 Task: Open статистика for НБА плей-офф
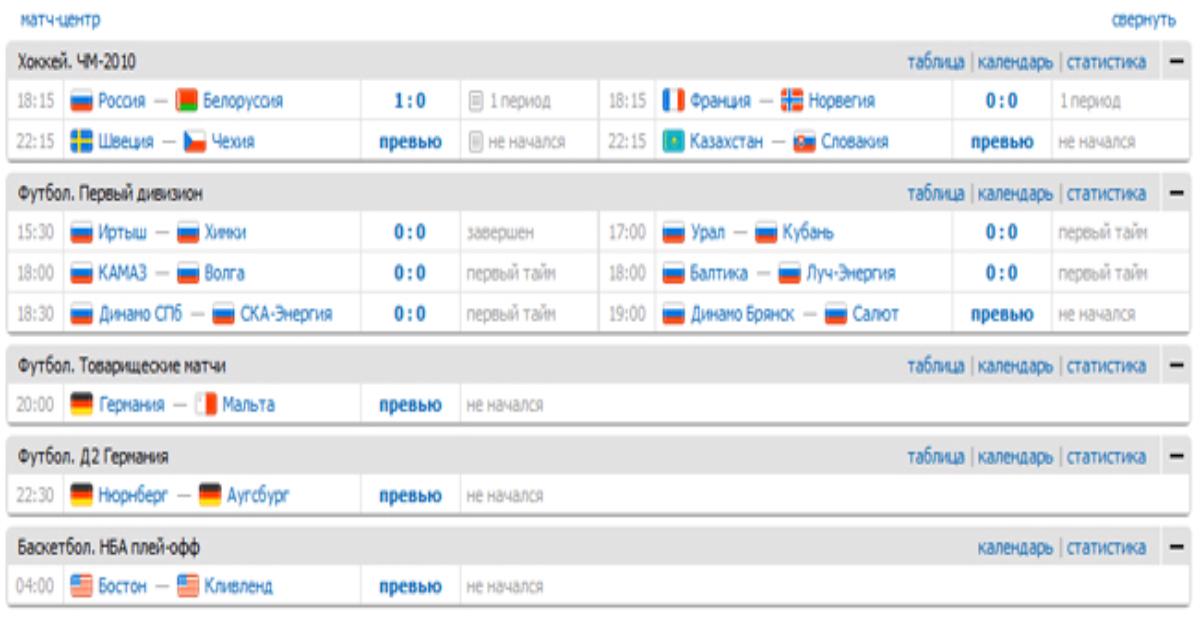(1106, 547)
